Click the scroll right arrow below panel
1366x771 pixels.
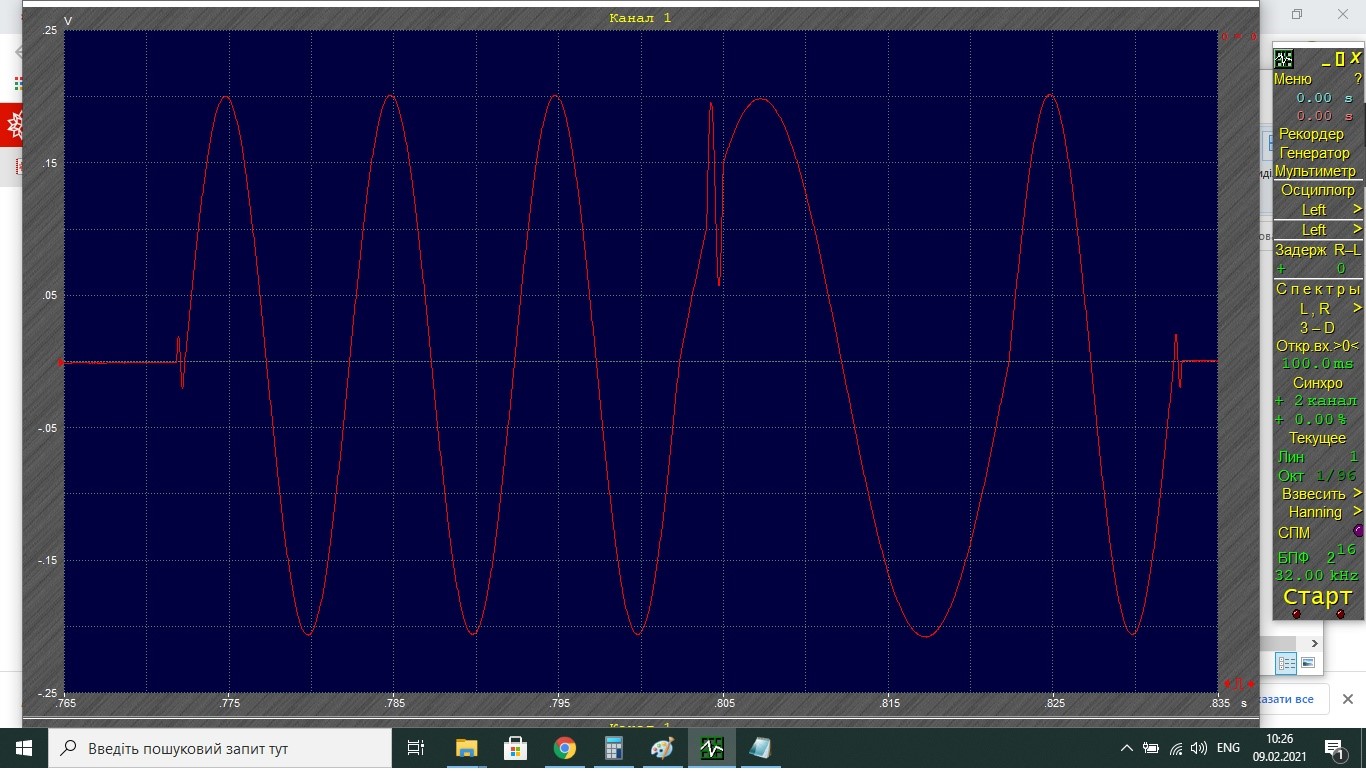(x=1314, y=644)
